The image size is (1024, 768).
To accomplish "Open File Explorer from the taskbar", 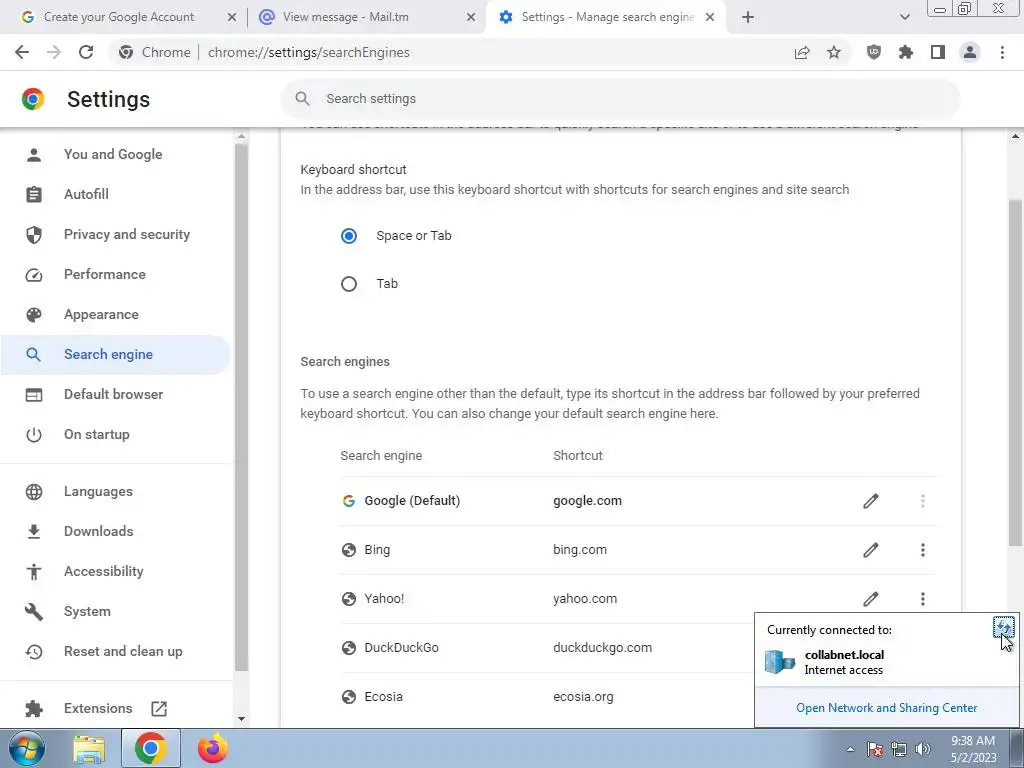I will 89,748.
